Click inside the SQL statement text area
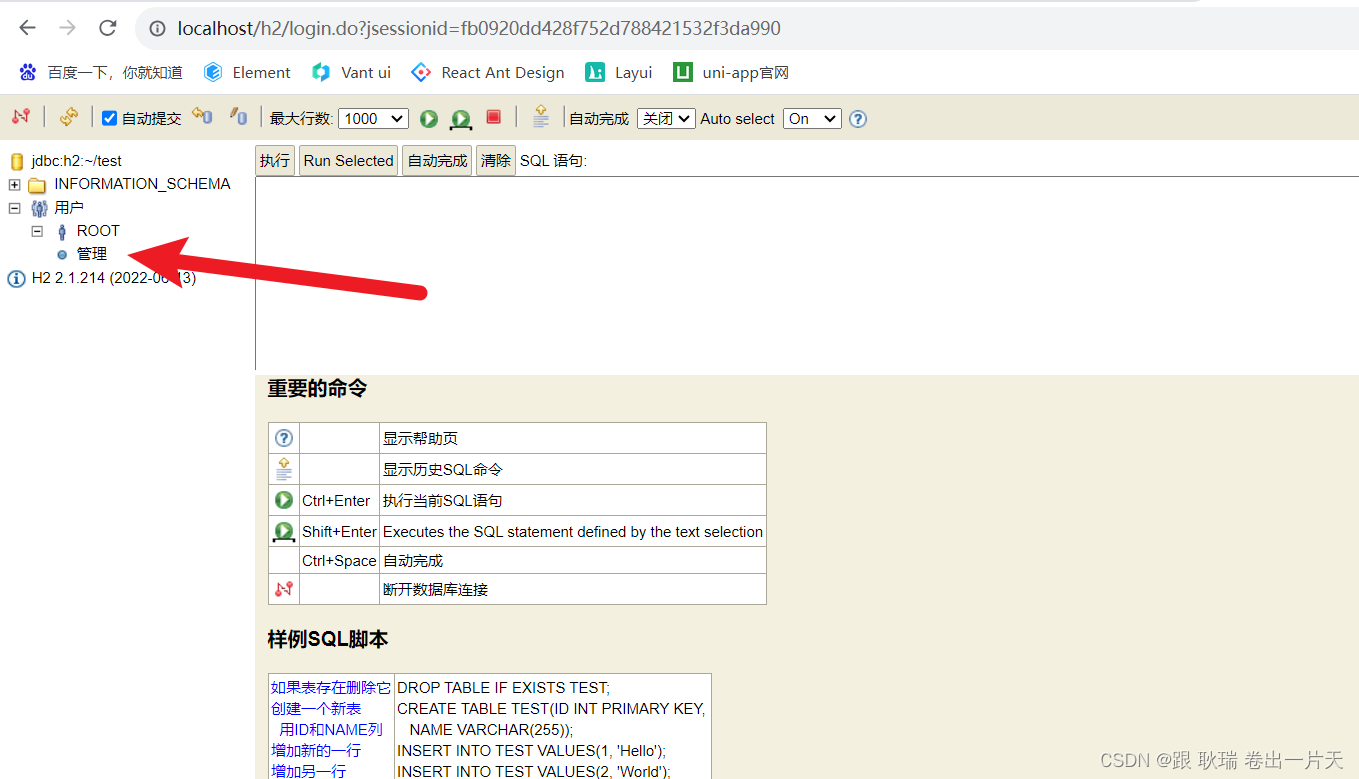The height and width of the screenshot is (779, 1359). coord(807,273)
